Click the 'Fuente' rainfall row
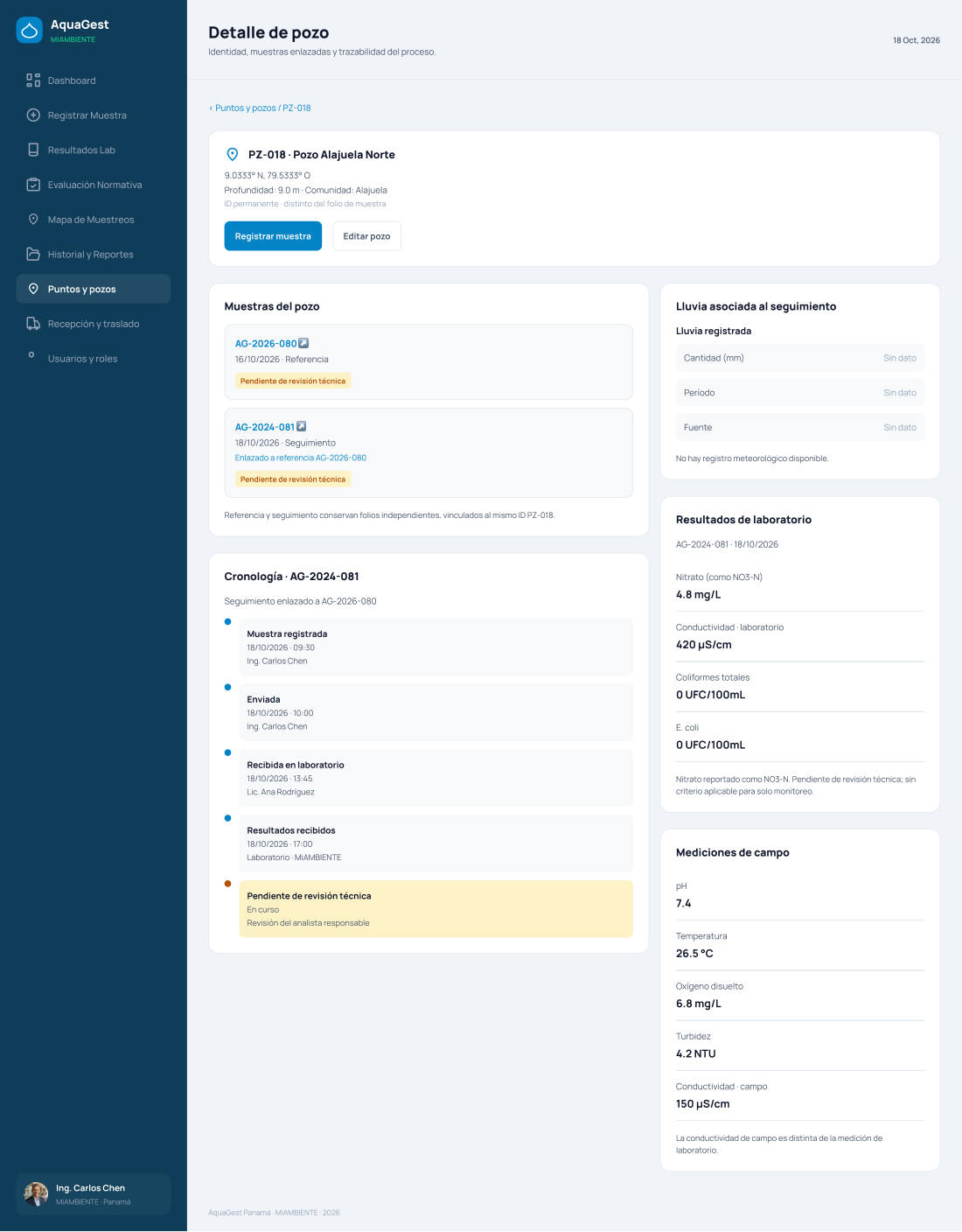The width and height of the screenshot is (962, 1232). pos(800,428)
